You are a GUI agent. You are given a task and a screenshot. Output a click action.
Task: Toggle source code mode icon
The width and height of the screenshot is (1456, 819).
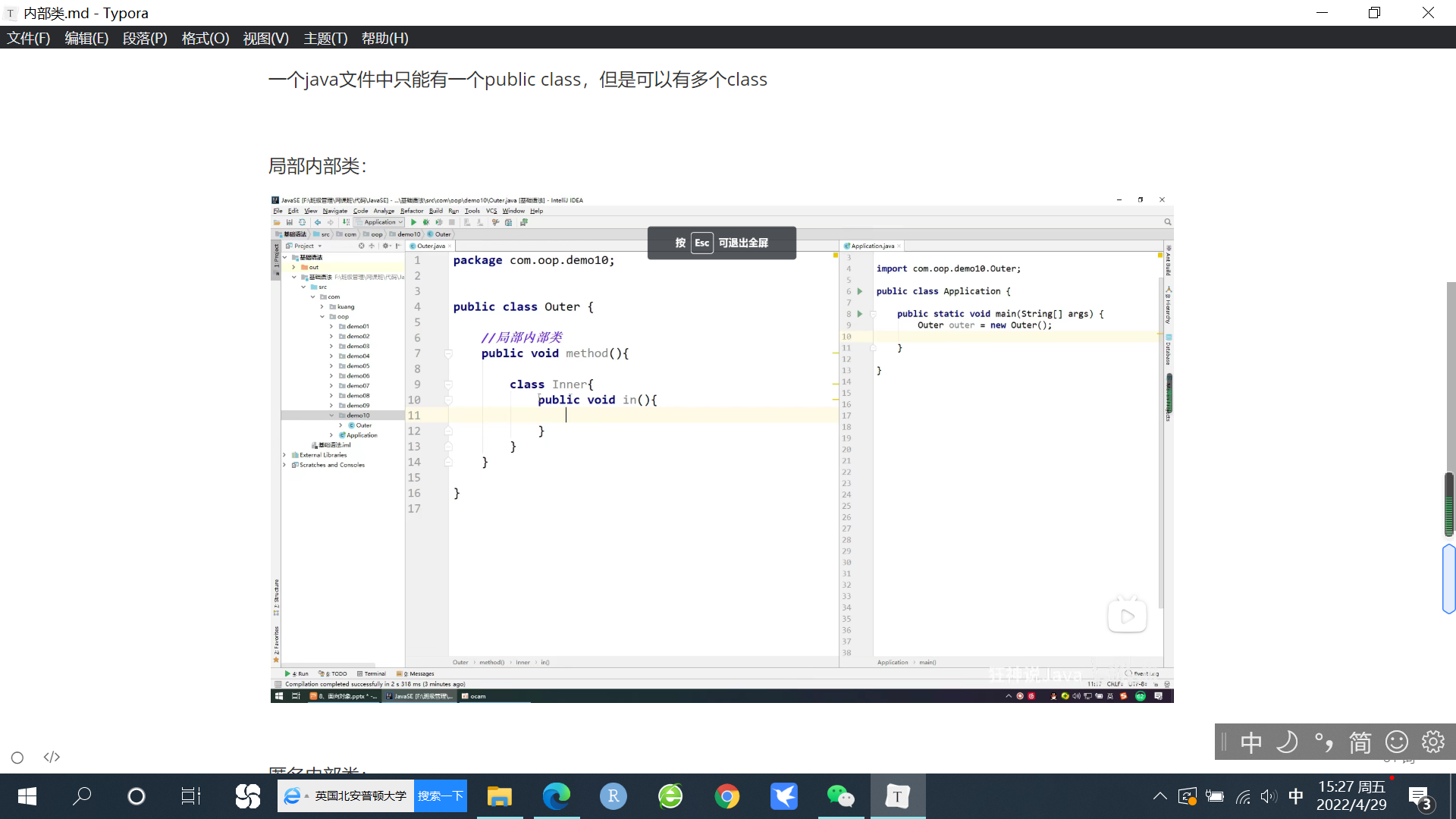point(52,757)
